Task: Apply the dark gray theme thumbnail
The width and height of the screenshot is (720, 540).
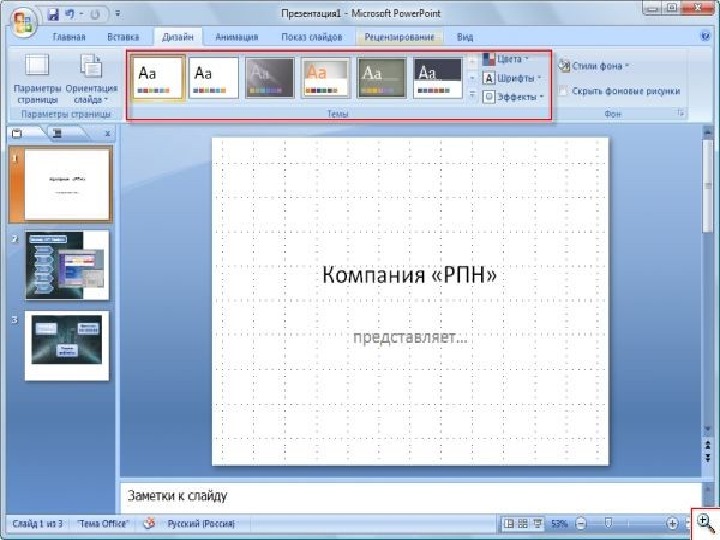Action: 270,77
